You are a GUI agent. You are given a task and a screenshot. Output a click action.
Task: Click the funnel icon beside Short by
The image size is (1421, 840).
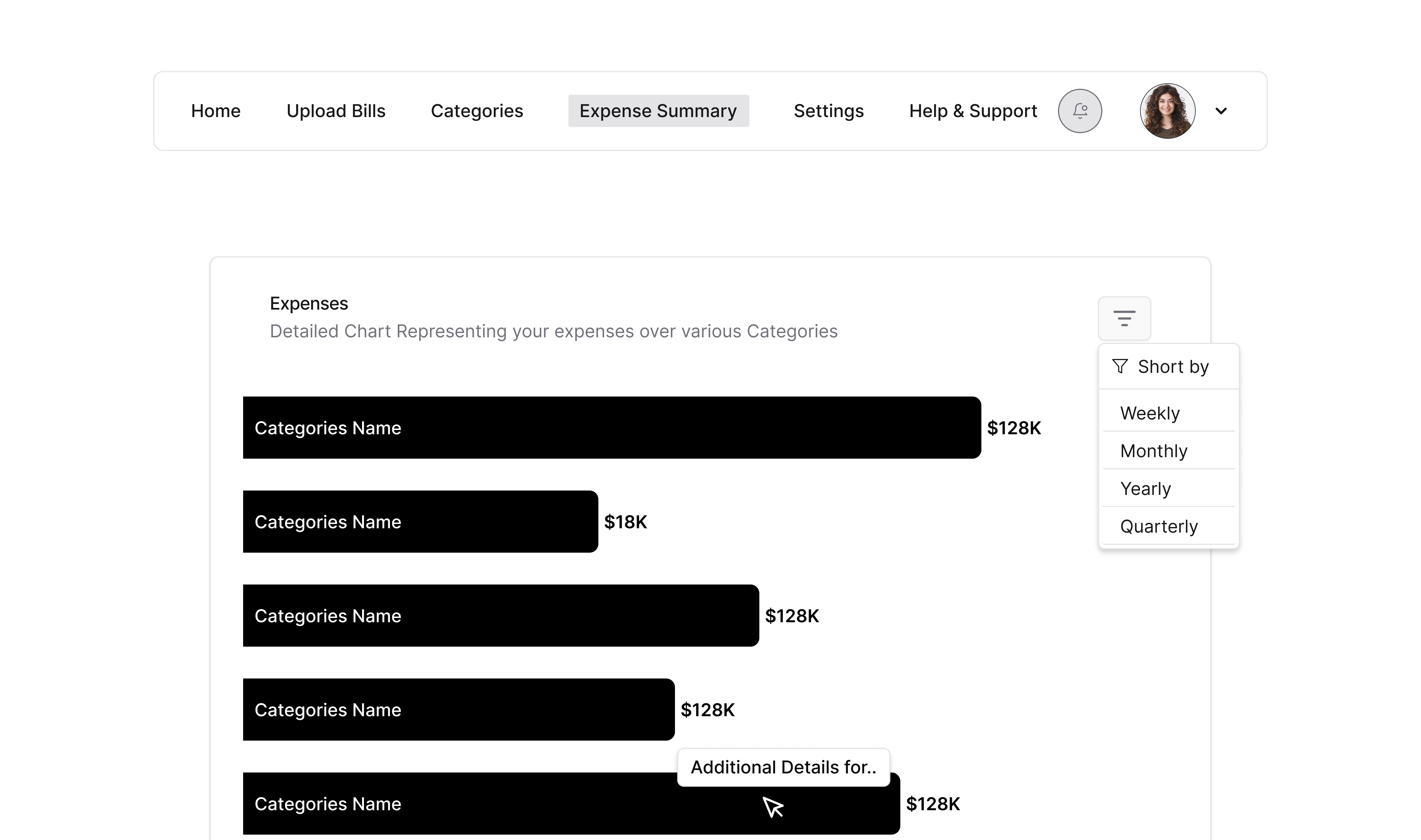(1119, 366)
